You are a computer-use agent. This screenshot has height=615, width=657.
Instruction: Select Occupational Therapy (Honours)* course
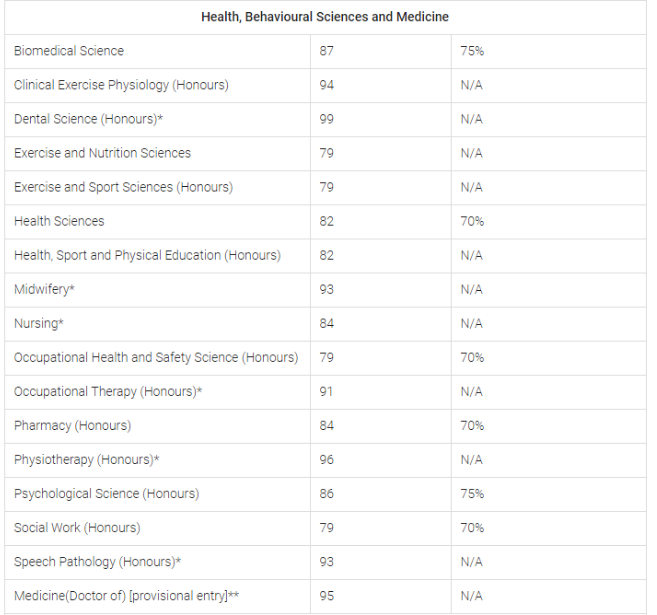click(108, 391)
